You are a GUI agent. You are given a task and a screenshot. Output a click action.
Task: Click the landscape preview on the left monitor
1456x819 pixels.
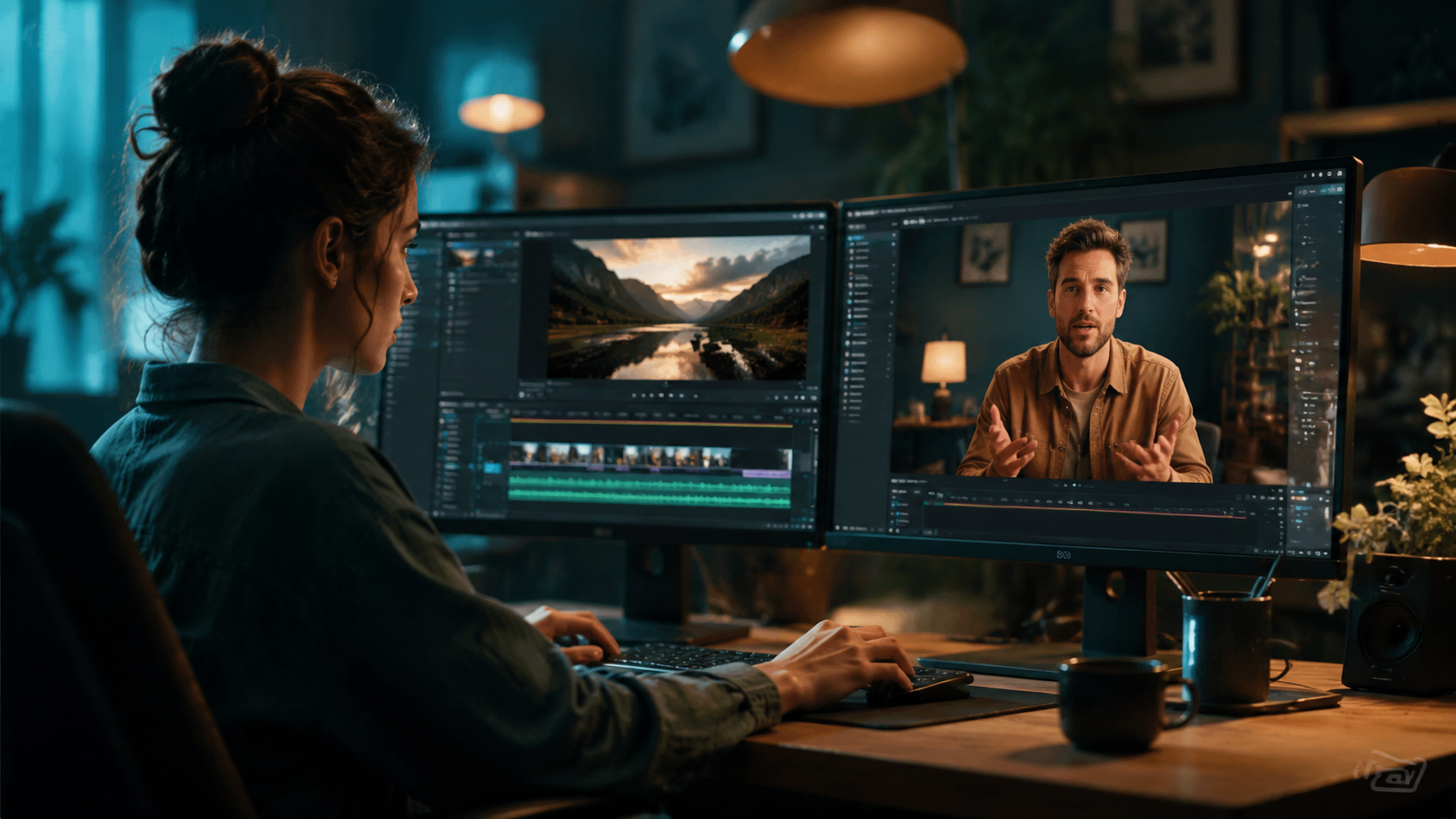pyautogui.click(x=678, y=309)
